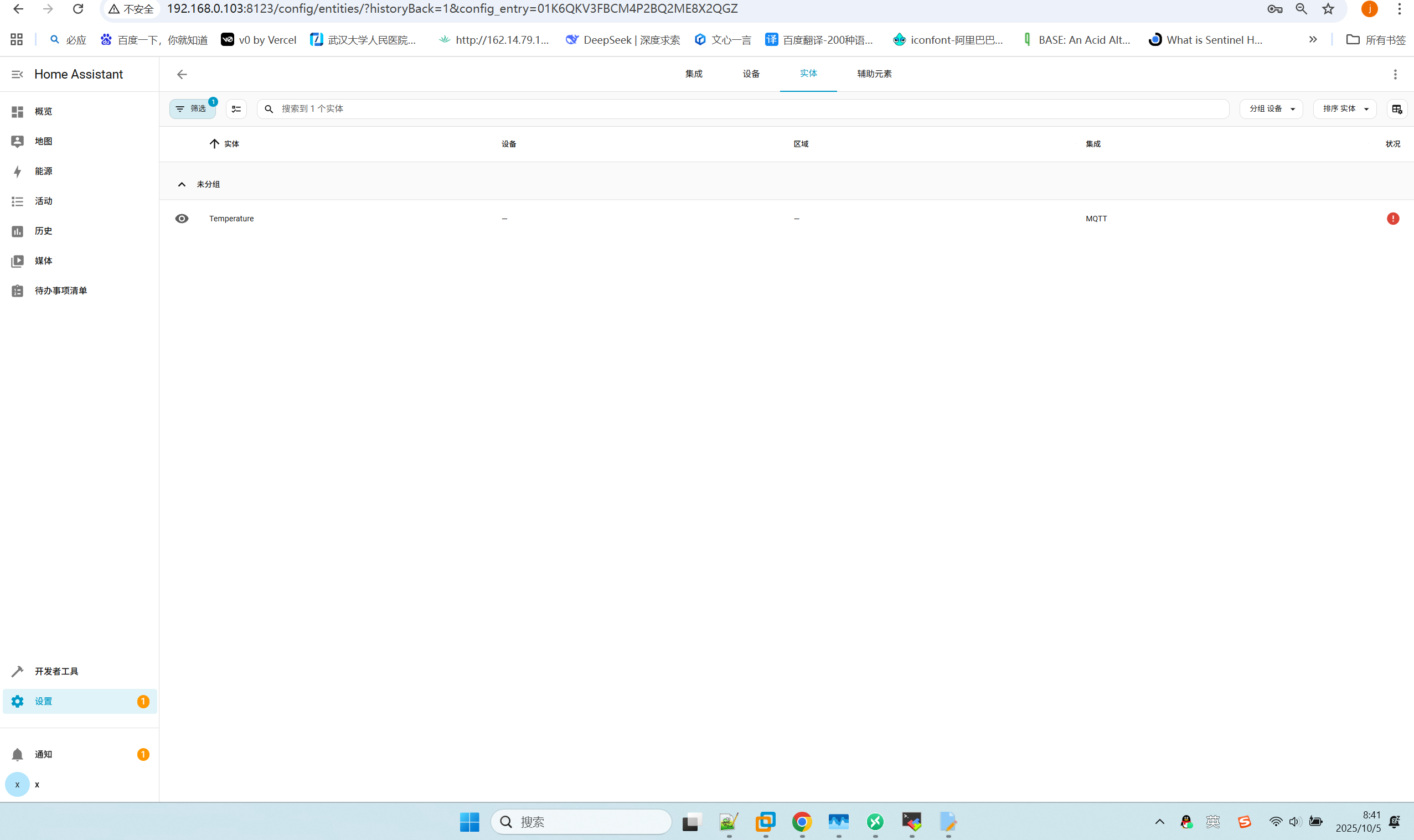Open the Developer Tools (开发者工具) sidebar item
The width and height of the screenshot is (1414, 840).
(56, 671)
